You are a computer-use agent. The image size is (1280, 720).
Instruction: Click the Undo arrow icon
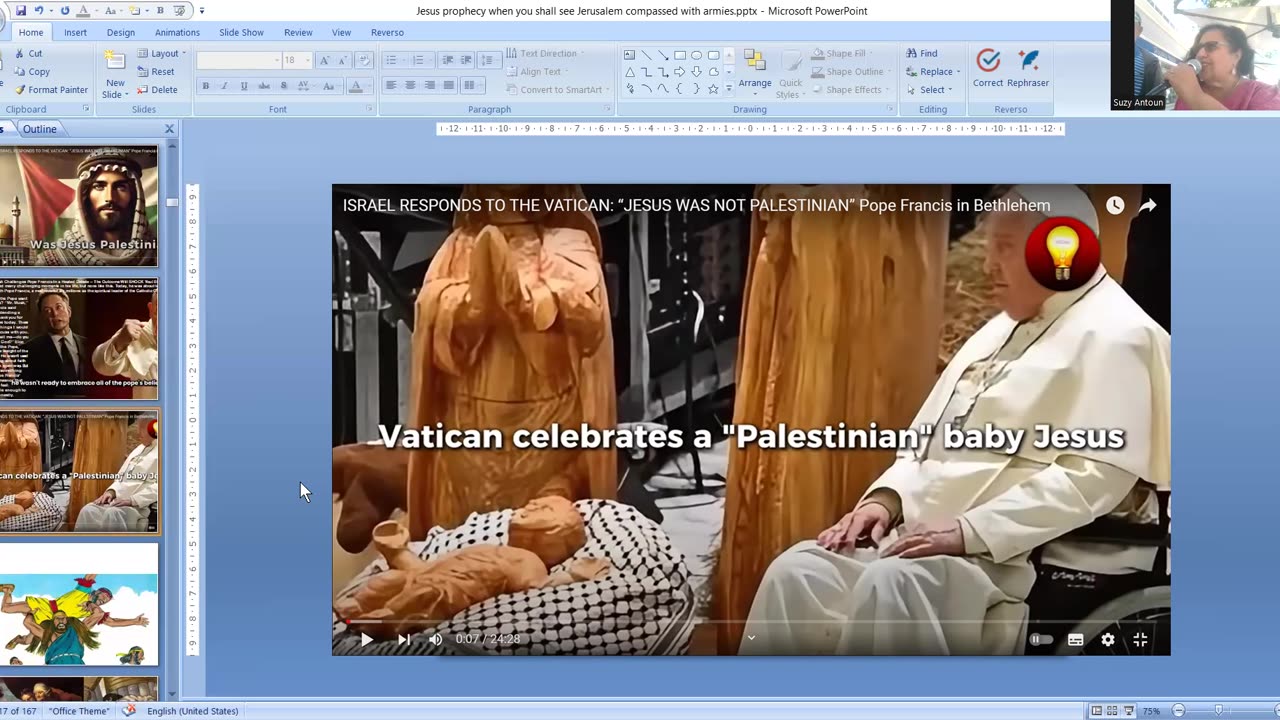(x=39, y=11)
